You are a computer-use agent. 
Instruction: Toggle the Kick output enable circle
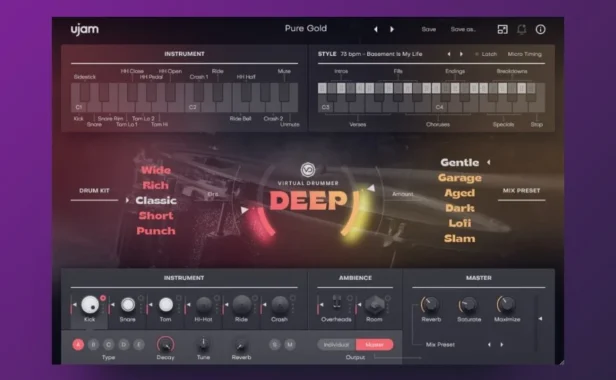tap(103, 298)
